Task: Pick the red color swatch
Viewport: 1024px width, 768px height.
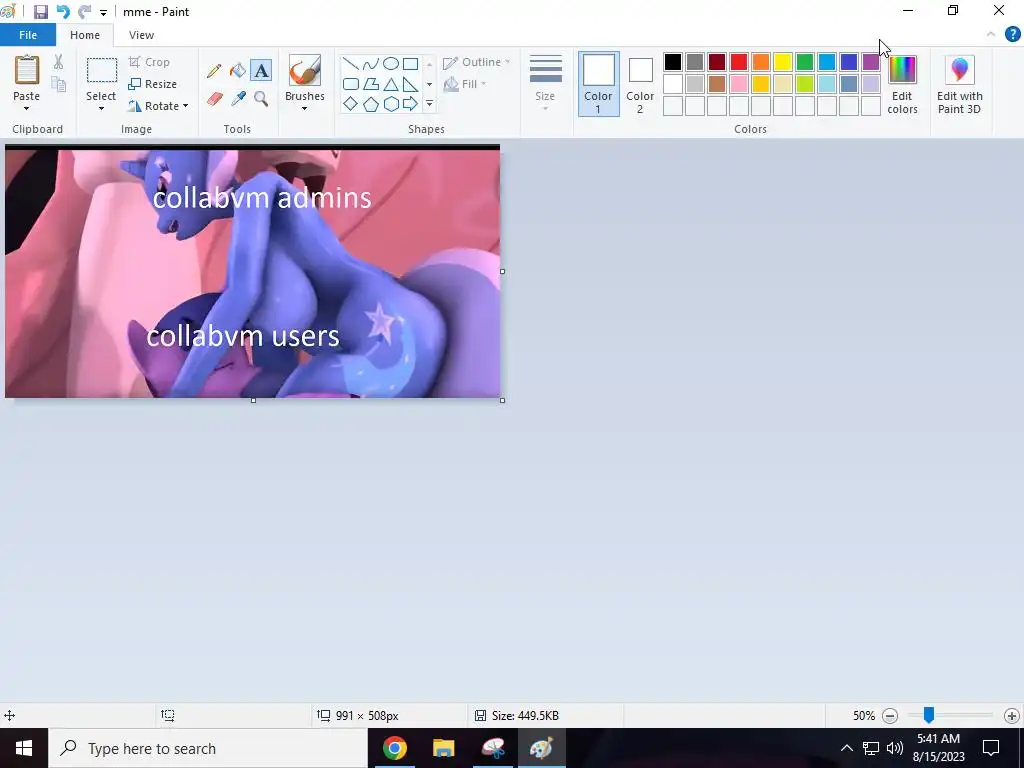Action: pyautogui.click(x=739, y=62)
